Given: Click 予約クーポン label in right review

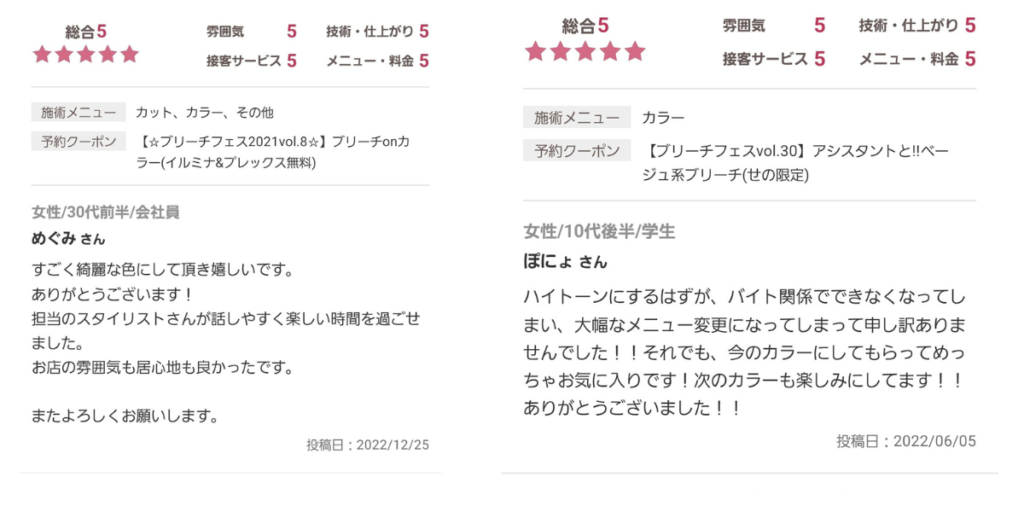Looking at the screenshot, I should coord(577,151).
